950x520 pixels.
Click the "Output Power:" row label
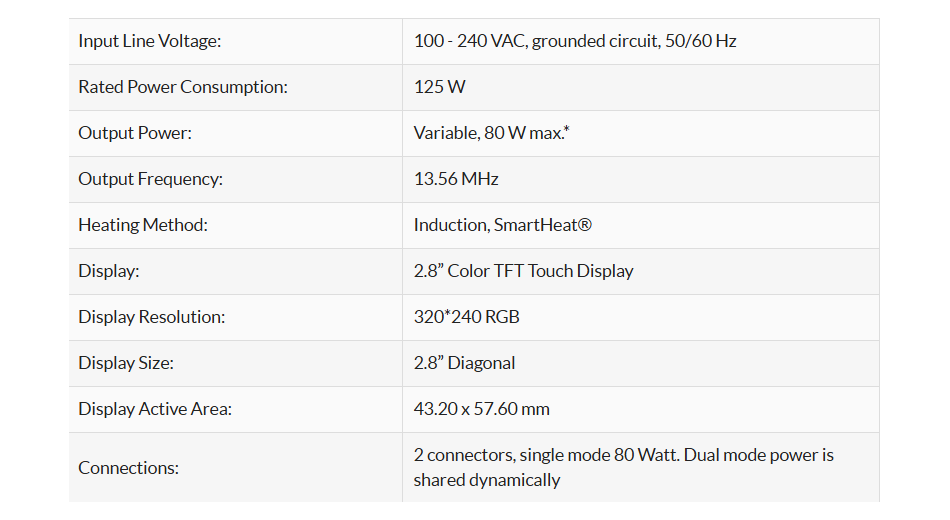click(x=135, y=133)
